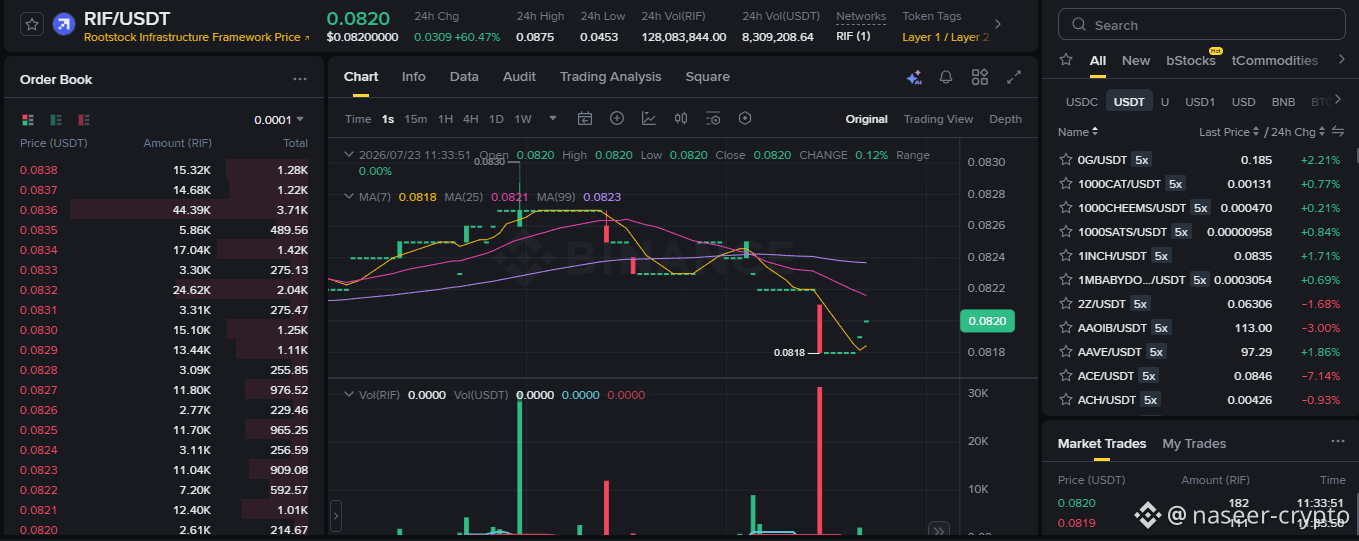The image size is (1359, 541).
Task: Filter pairs by BNB quote
Action: click(x=1283, y=102)
